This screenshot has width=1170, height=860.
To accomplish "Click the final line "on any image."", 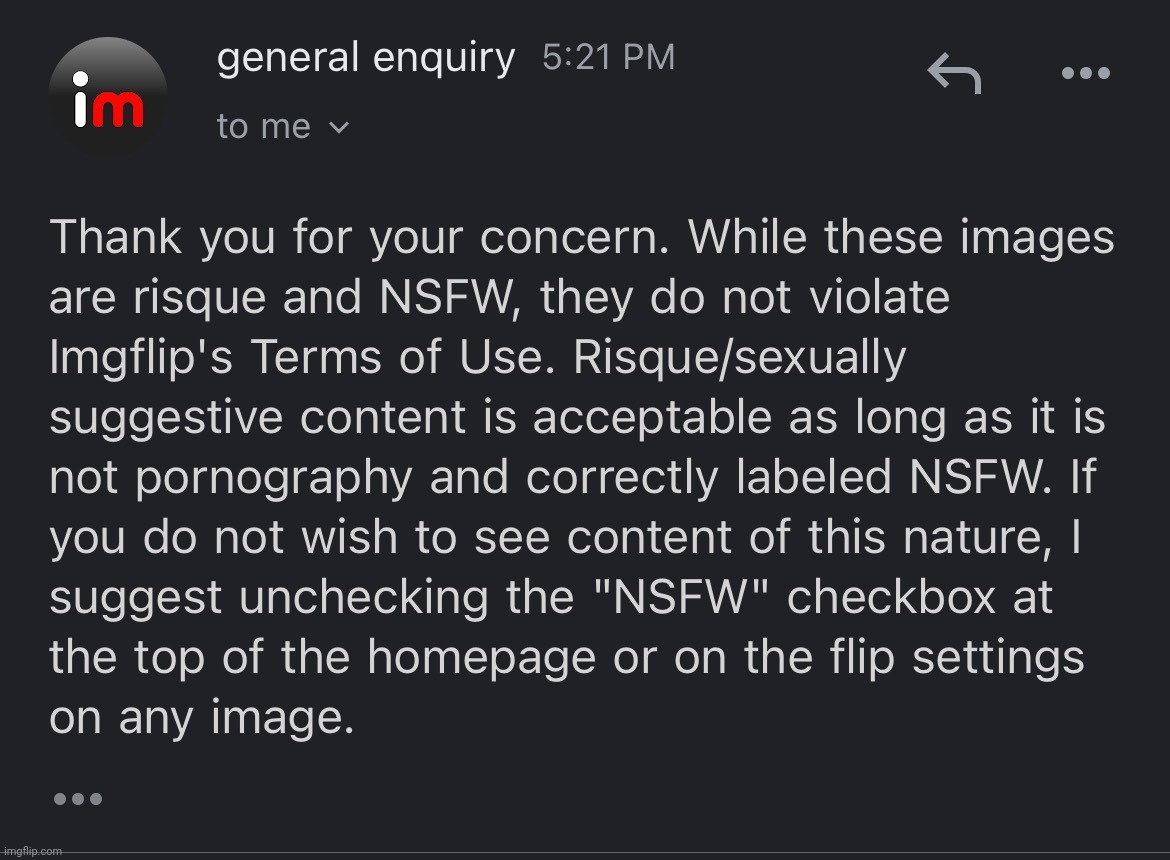I will [201, 718].
